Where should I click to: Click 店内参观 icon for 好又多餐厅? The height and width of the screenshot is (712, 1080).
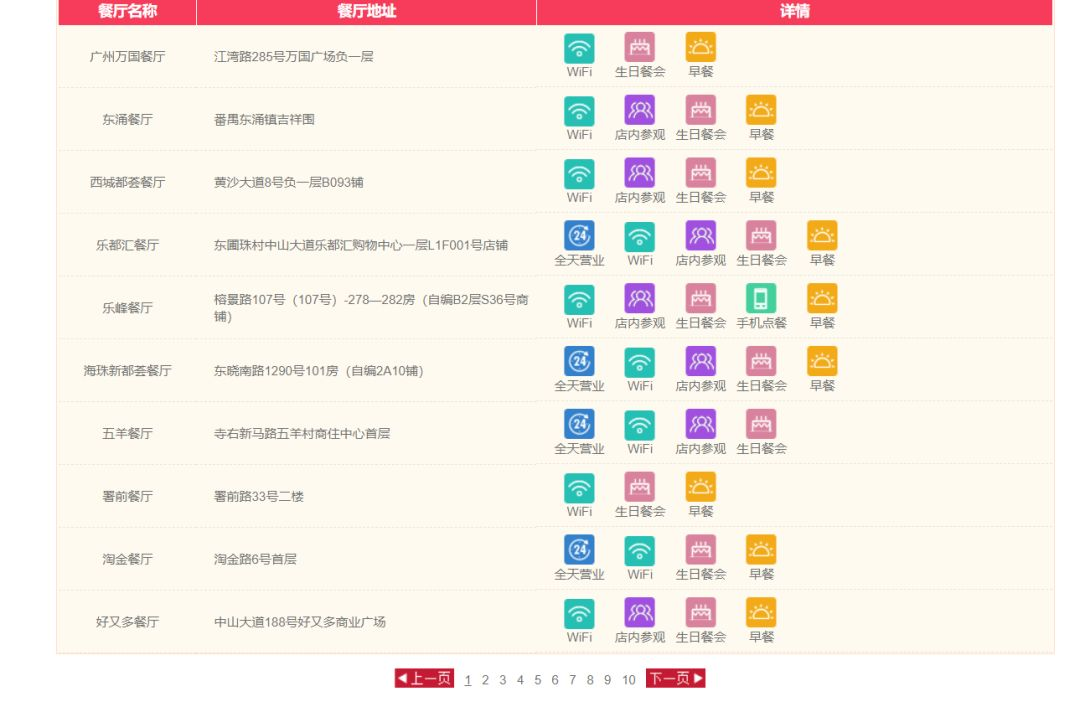coord(639,613)
